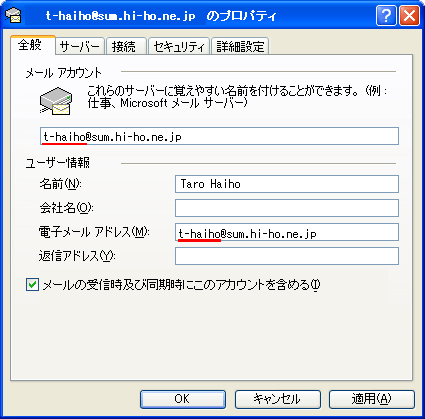The width and height of the screenshot is (425, 419).
Task: Click the mail account name field
Action: 219,136
